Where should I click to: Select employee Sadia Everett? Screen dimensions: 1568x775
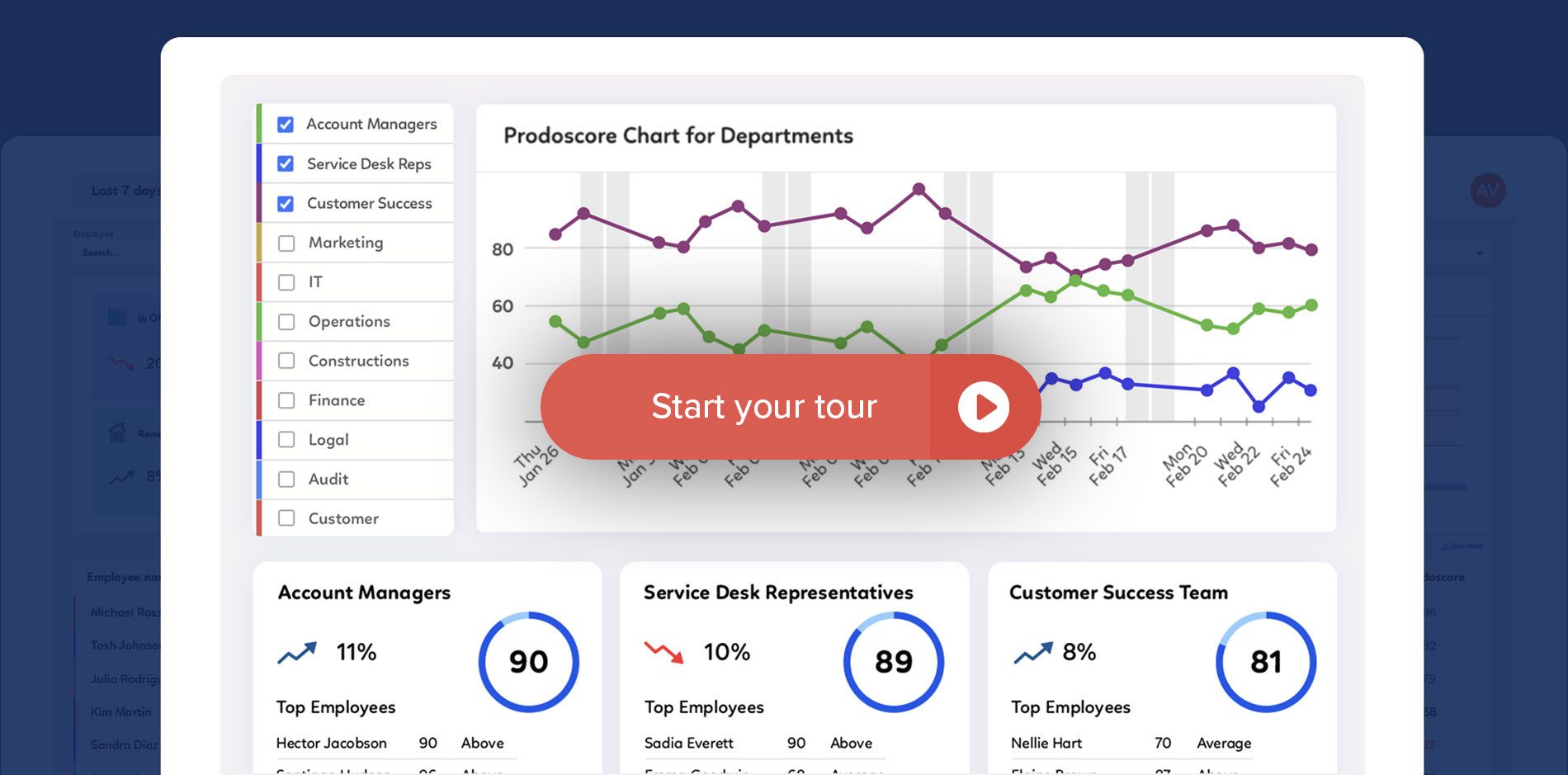(x=688, y=743)
